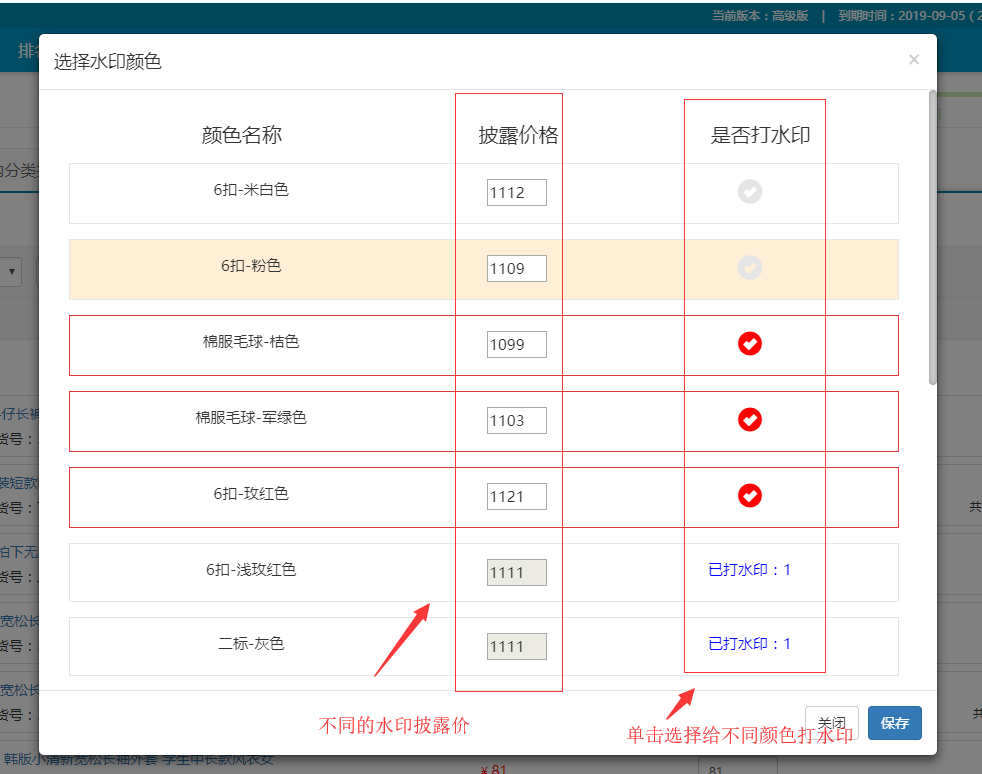This screenshot has height=774, width=982.
Task: Open 已打水印：1 link for 6扣-浅玫红色
Action: pyautogui.click(x=749, y=570)
